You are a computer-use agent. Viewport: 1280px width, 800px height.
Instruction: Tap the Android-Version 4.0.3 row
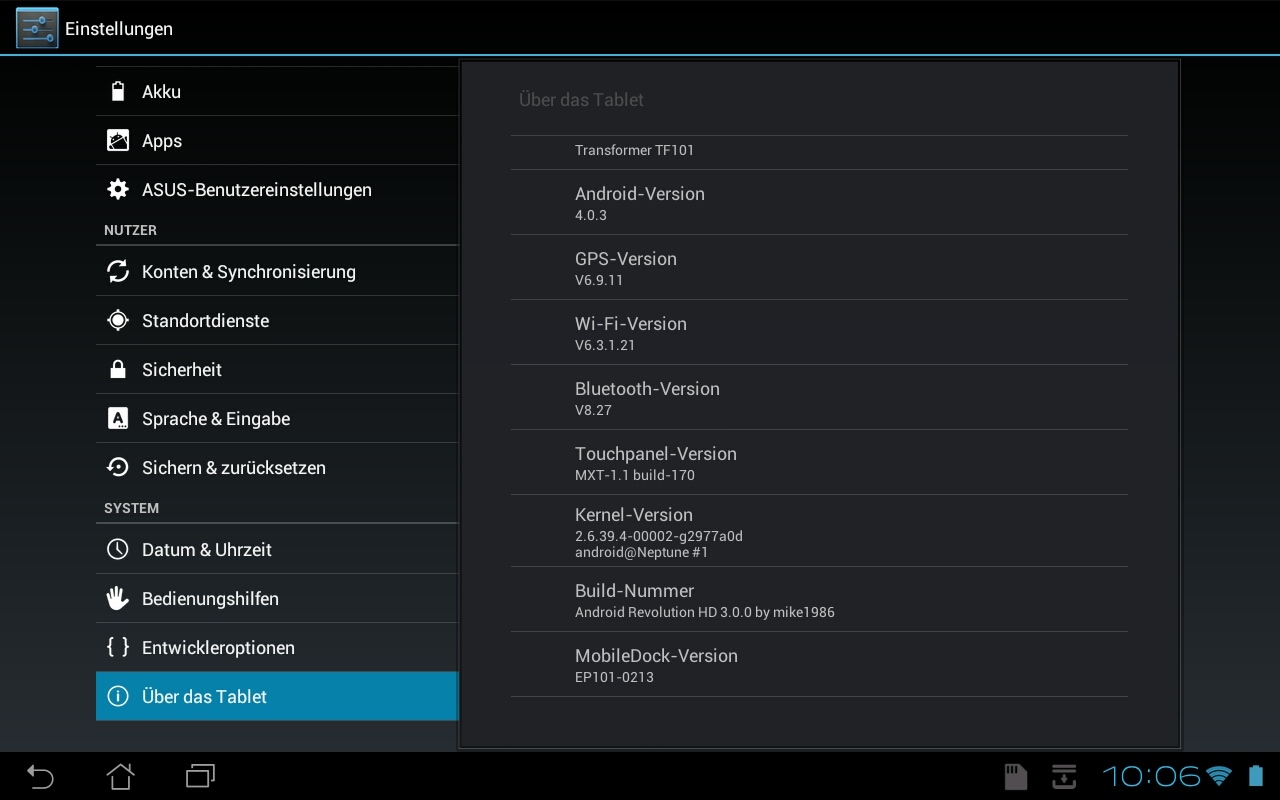coord(819,202)
